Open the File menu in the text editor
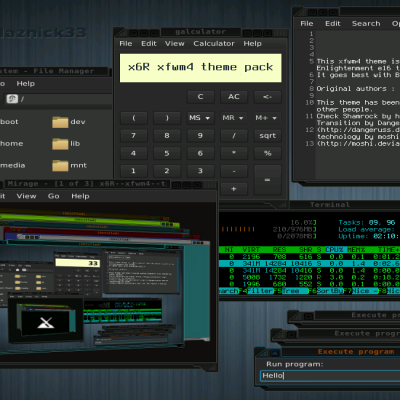The height and width of the screenshot is (400, 400). point(307,24)
